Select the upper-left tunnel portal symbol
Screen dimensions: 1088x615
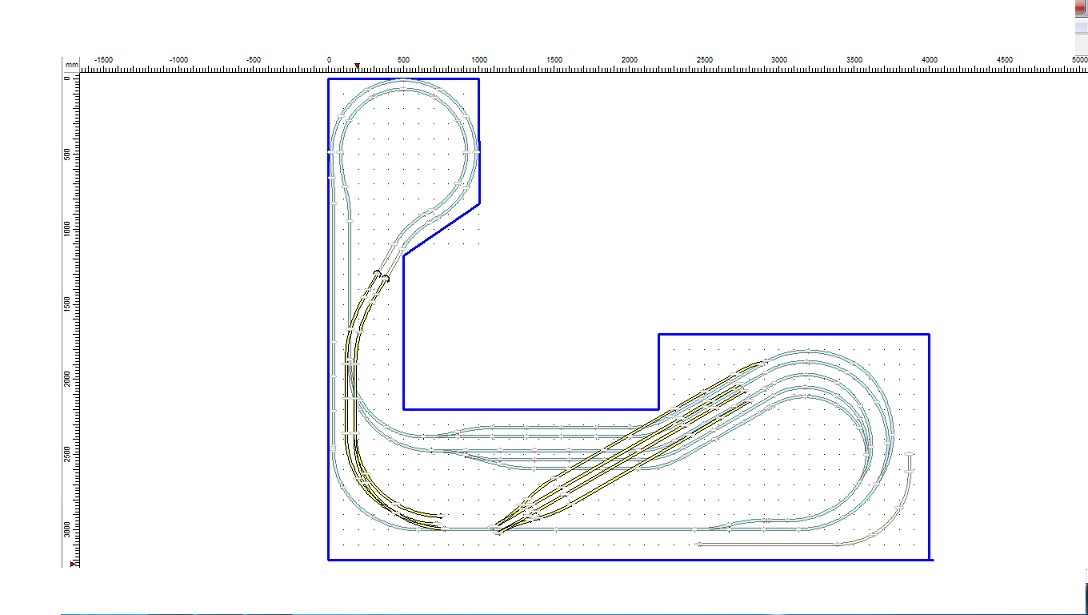[377, 273]
